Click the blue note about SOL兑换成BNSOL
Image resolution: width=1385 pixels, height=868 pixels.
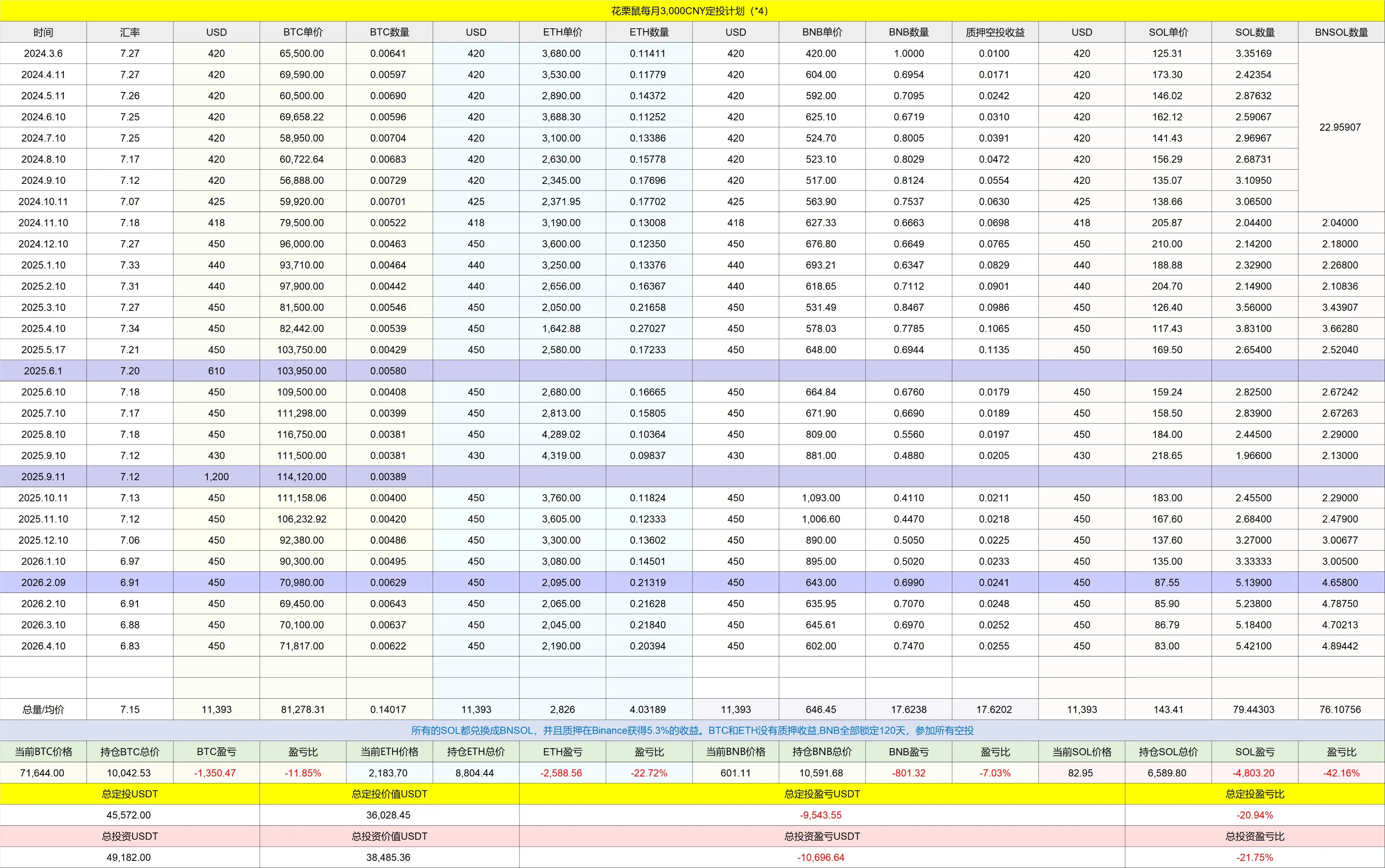pyautogui.click(x=692, y=730)
